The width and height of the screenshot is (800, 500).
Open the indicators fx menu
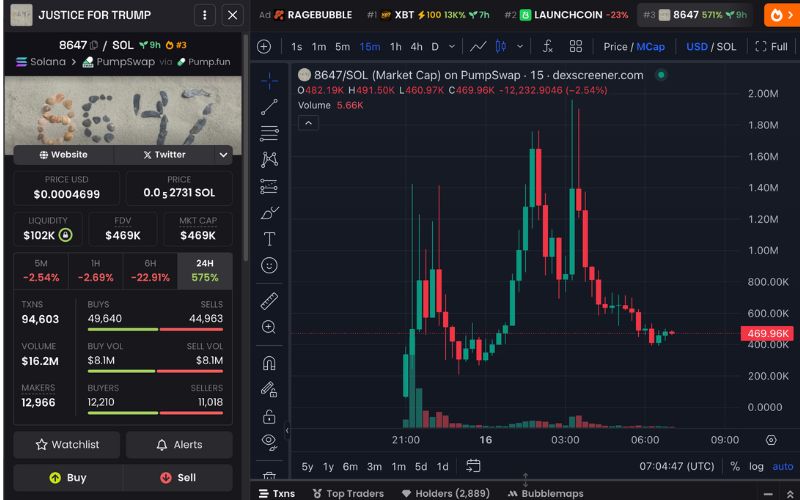[x=547, y=47]
